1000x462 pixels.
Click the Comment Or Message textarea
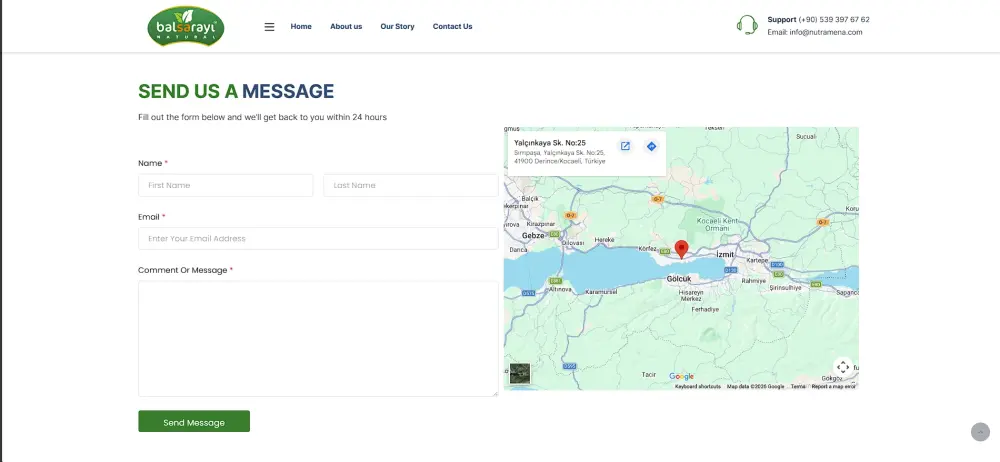[x=318, y=339]
